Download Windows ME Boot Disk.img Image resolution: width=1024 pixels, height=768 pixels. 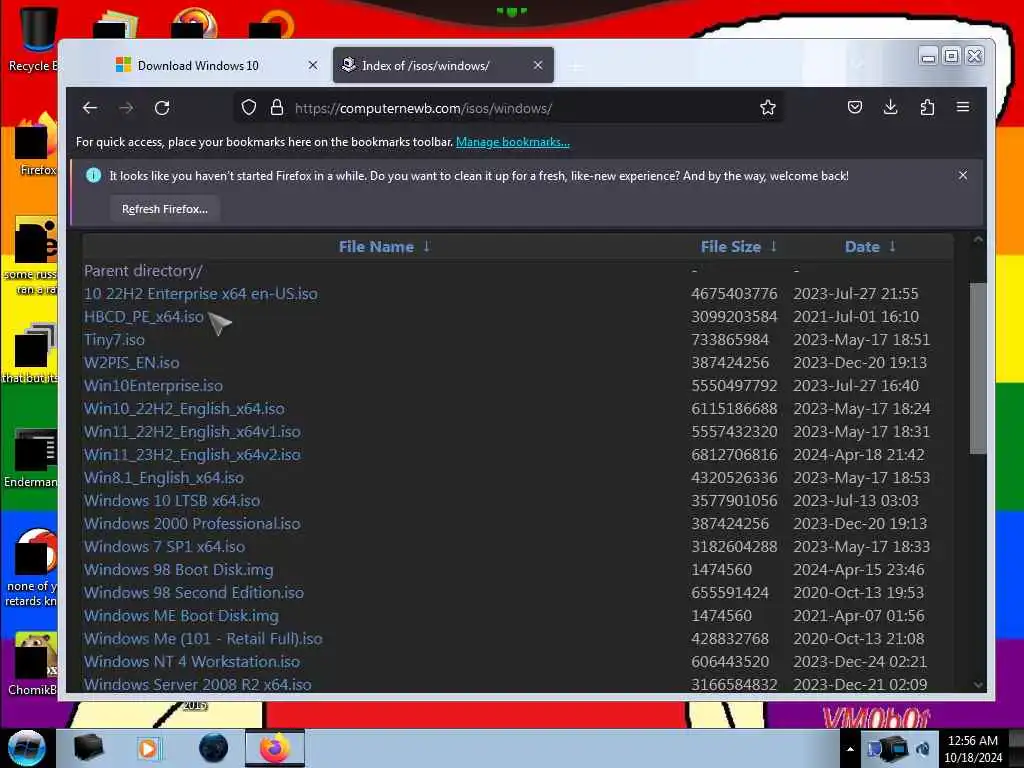[x=181, y=615]
